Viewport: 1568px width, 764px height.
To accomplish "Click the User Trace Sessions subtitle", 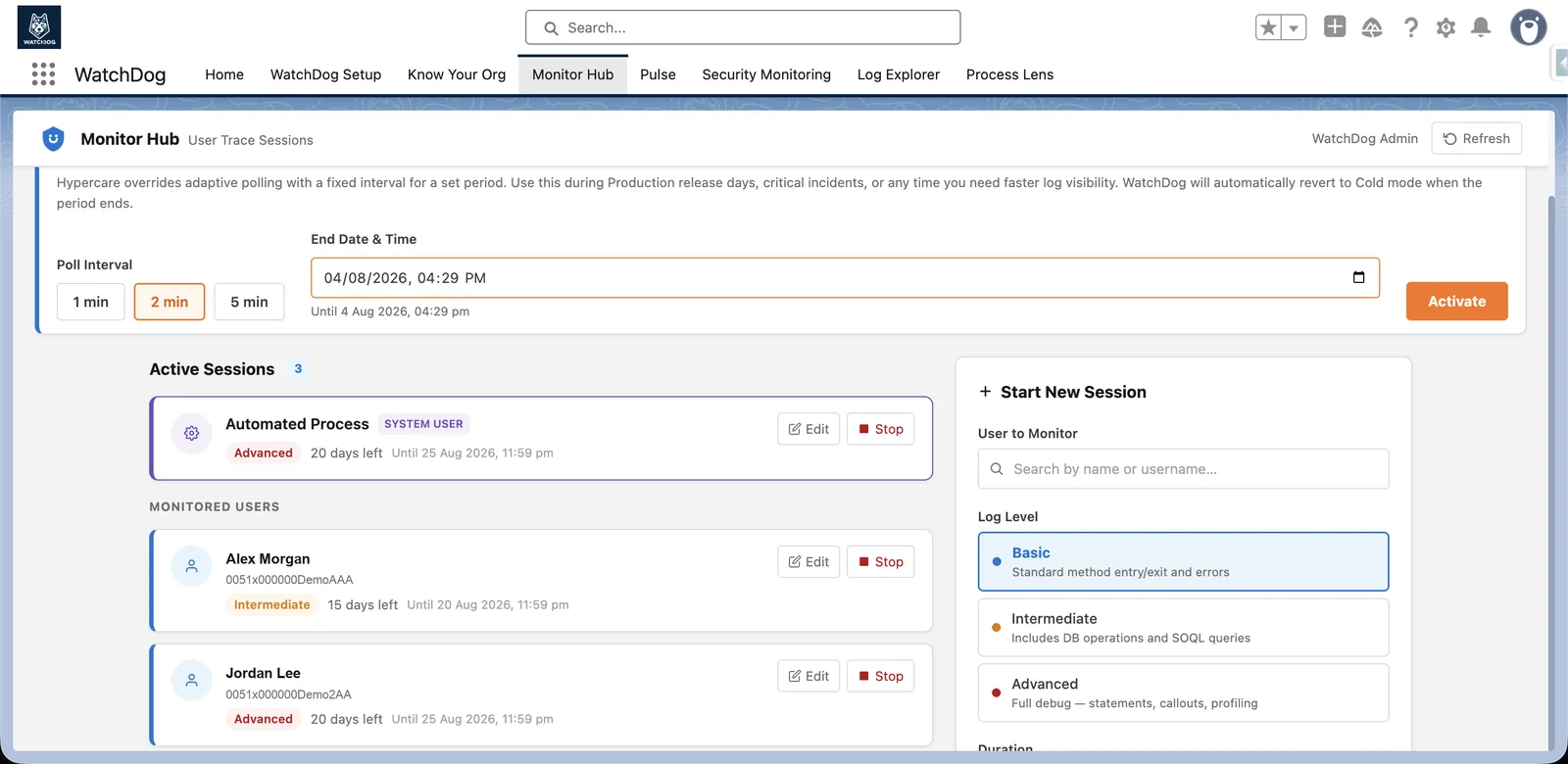I will click(x=251, y=140).
